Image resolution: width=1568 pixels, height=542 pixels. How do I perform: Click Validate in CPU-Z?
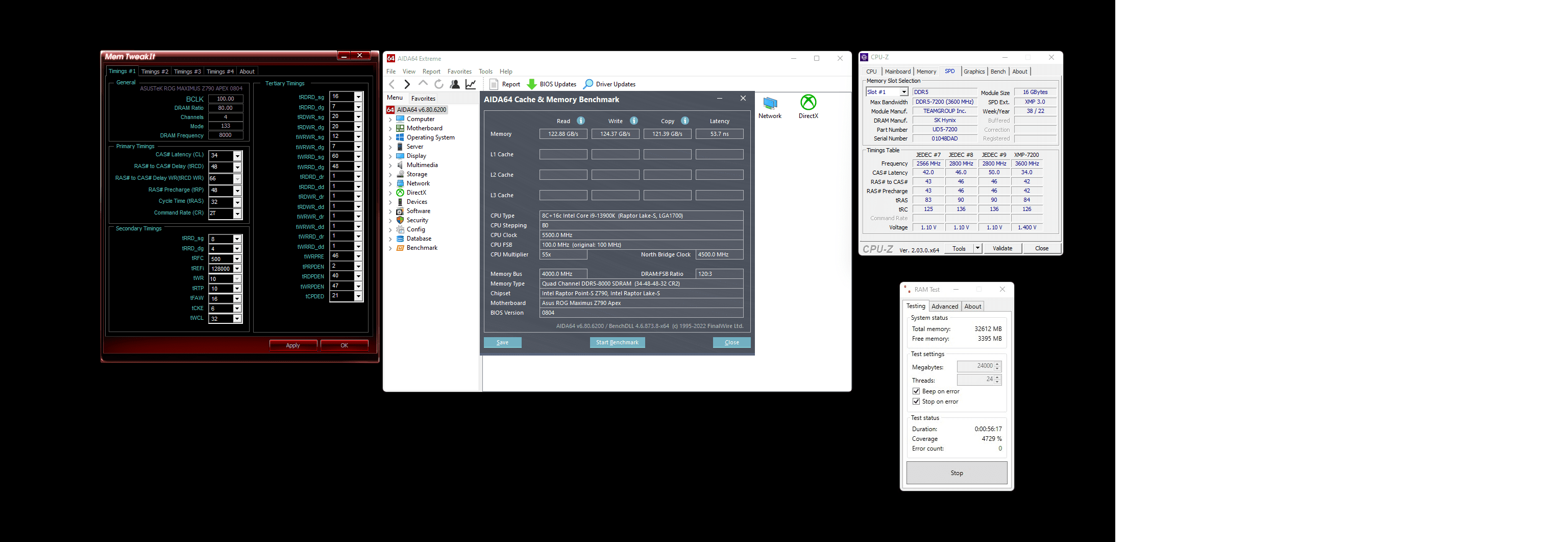[1002, 248]
